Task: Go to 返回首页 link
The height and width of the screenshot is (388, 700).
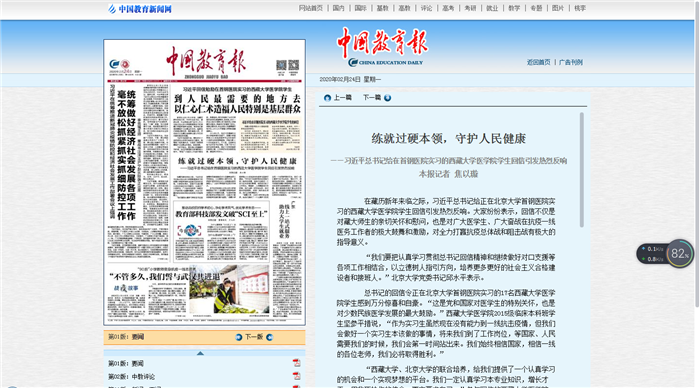Action: (x=538, y=63)
